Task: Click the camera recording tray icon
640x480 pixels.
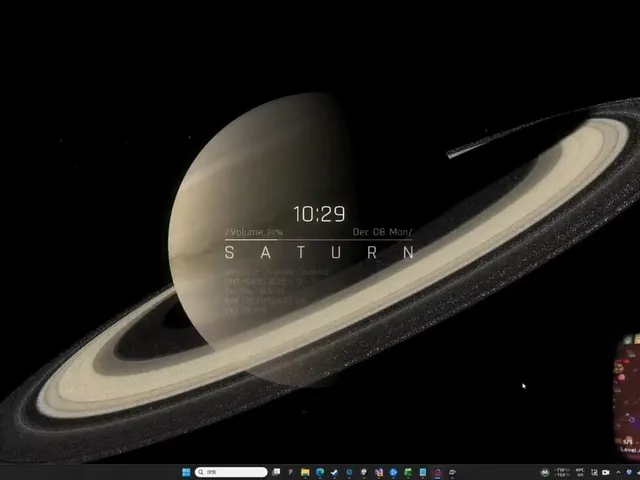Action: tap(606, 472)
